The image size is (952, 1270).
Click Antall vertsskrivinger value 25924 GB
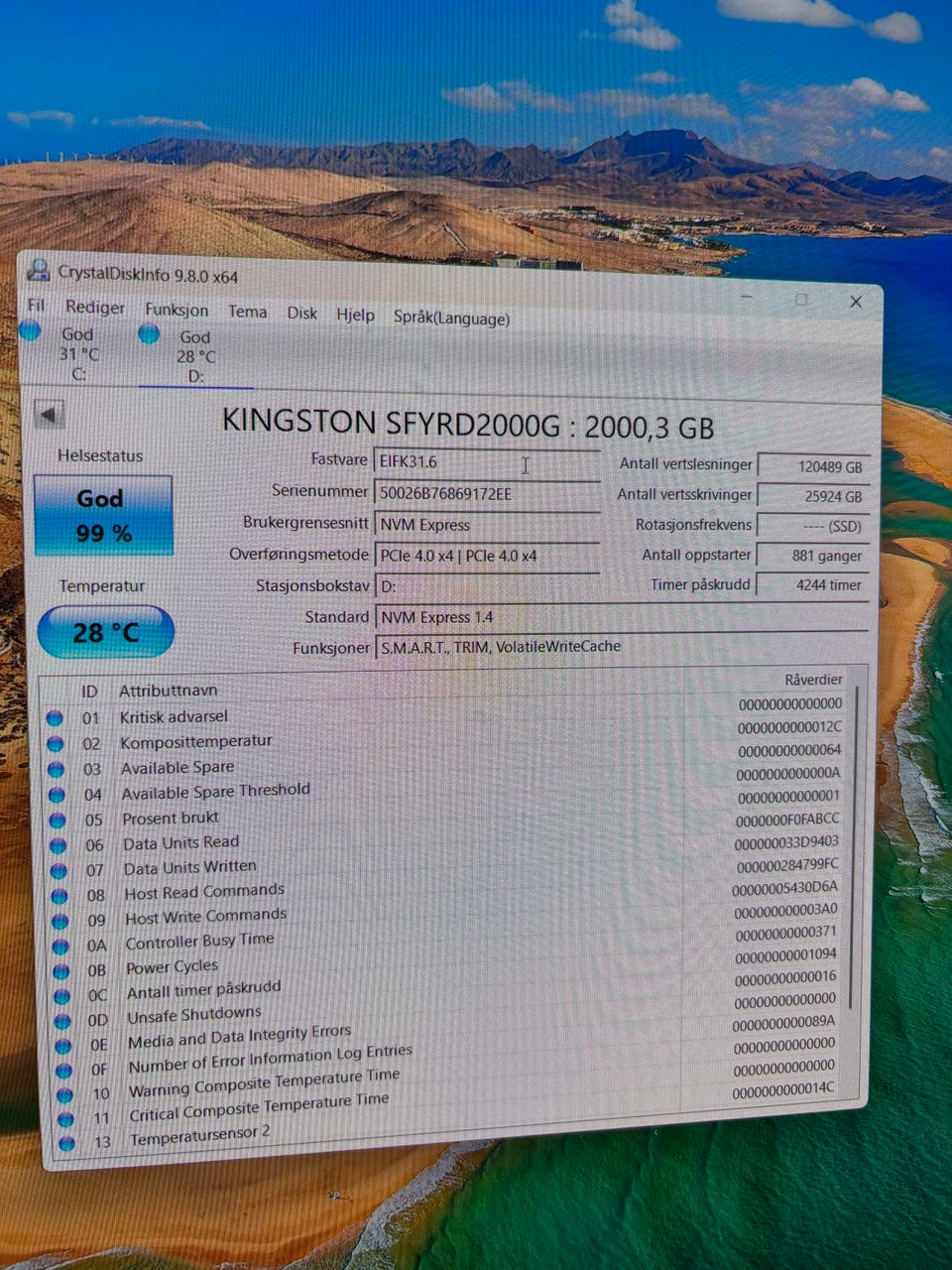tap(813, 496)
